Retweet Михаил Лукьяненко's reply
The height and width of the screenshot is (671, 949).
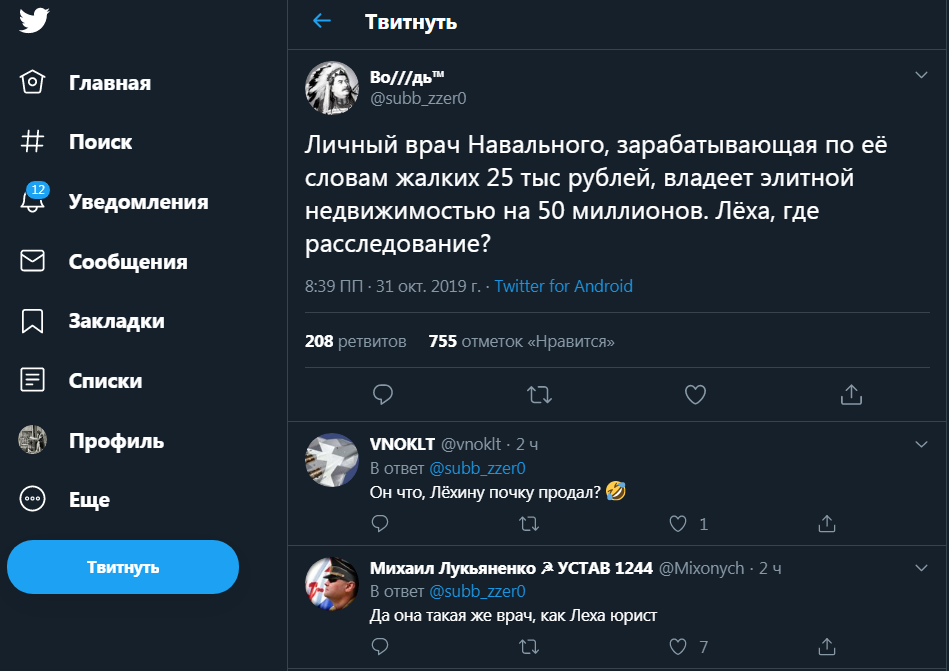coord(530,646)
